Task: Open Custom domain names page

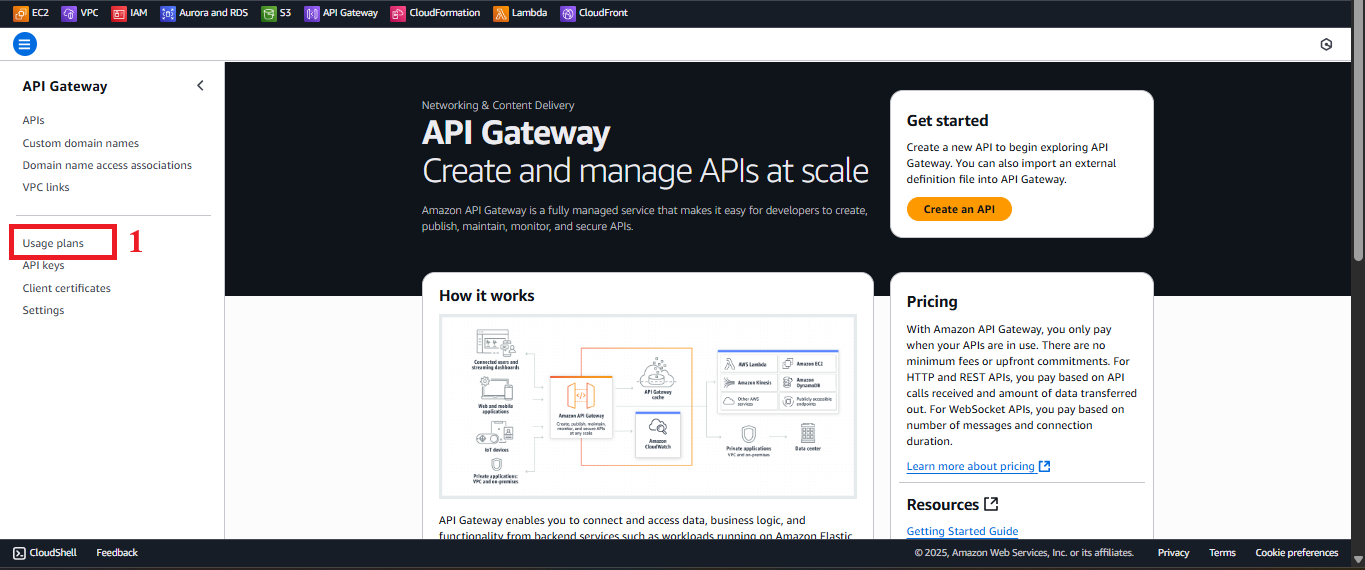Action: [x=81, y=143]
